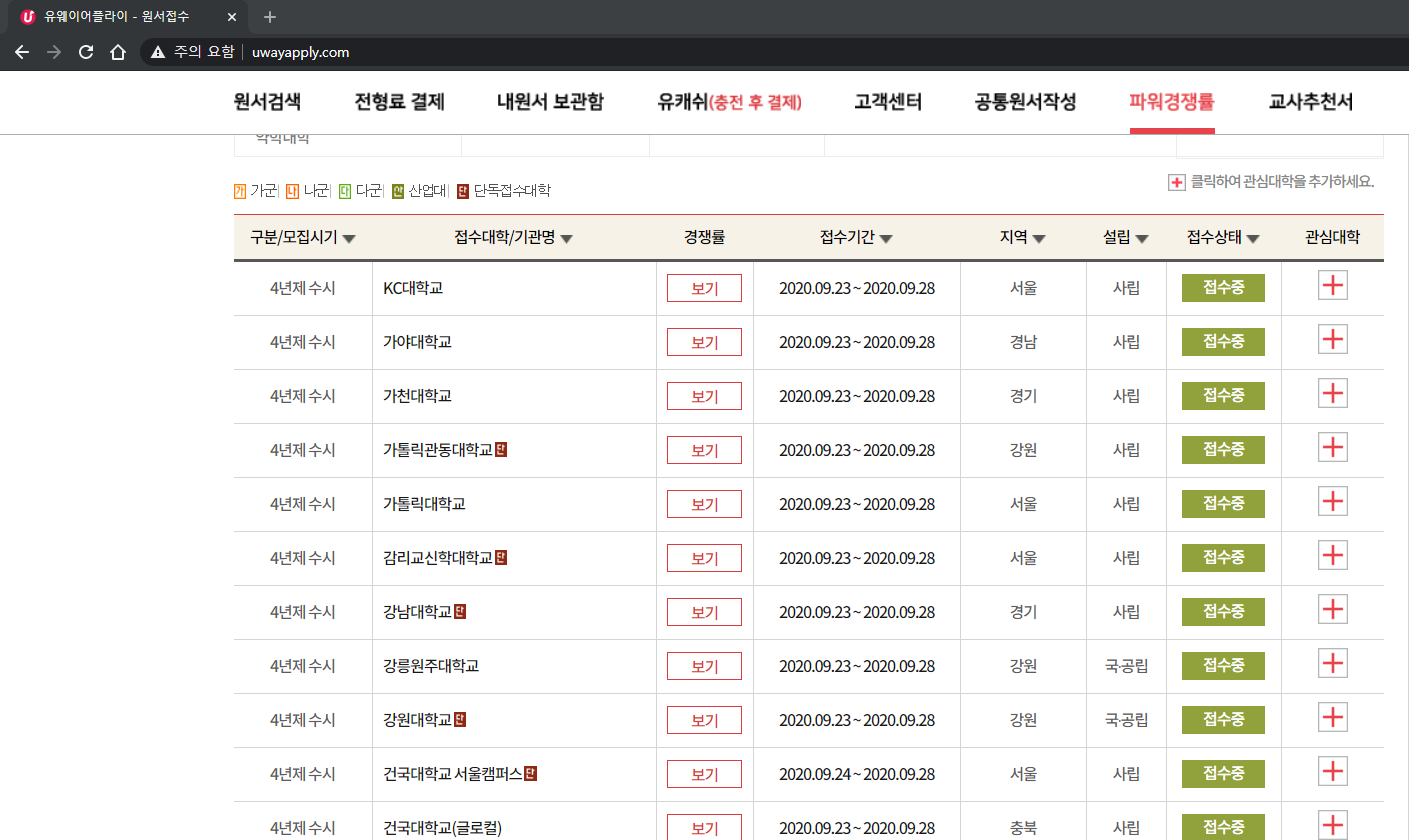Click 경쟁률 column header
1409x840 pixels.
pos(704,238)
